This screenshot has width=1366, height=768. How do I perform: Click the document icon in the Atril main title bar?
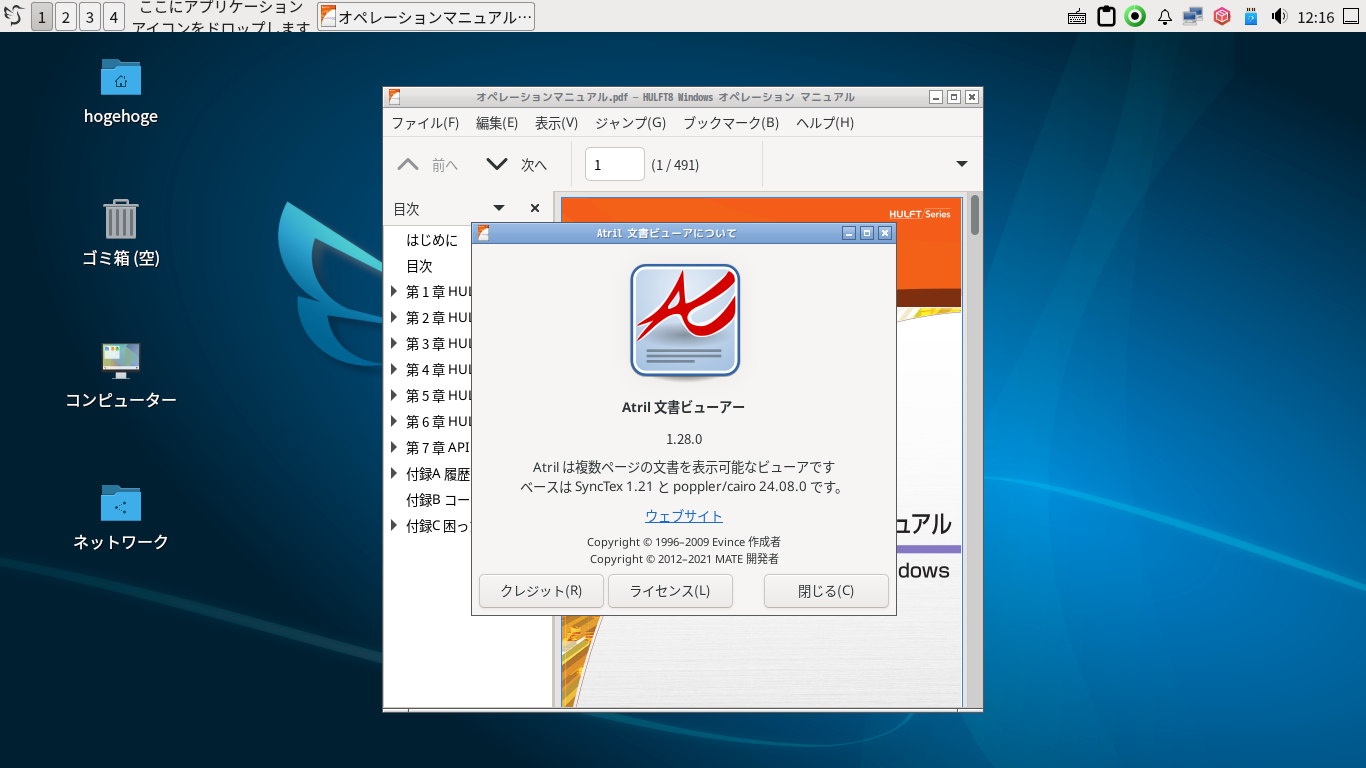pyautogui.click(x=395, y=97)
